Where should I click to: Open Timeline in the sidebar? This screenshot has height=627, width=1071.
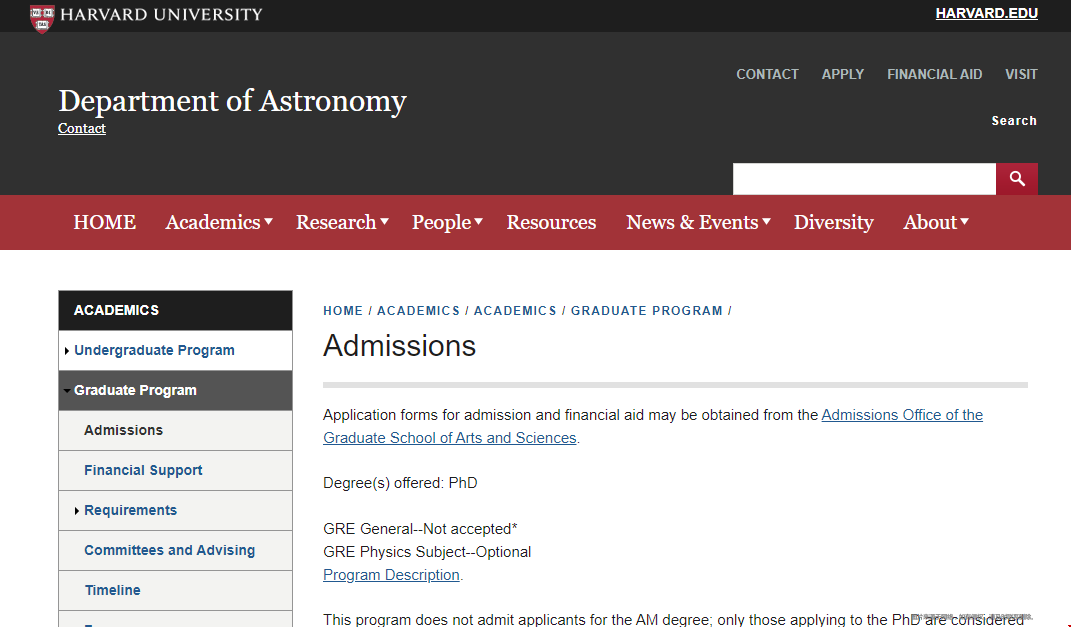pos(113,590)
